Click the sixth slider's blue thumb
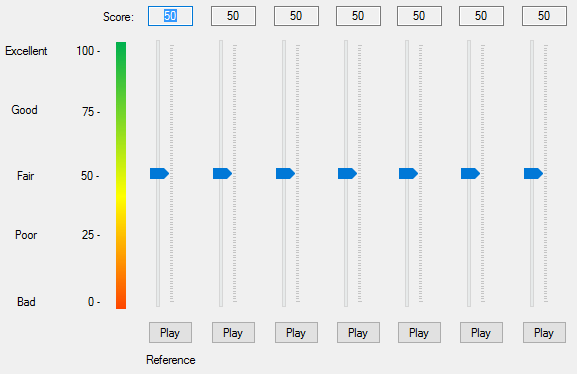The image size is (577, 374). (470, 173)
